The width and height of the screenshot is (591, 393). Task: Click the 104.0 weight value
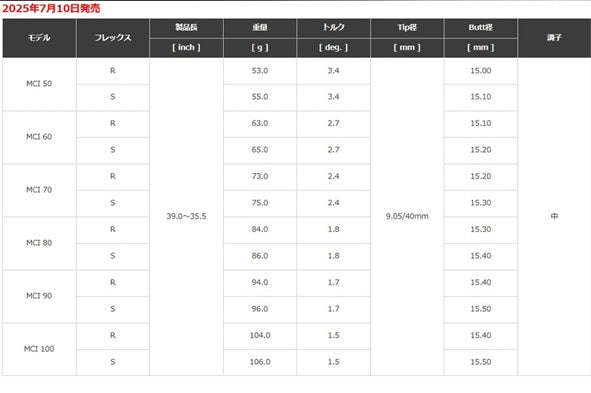pyautogui.click(x=260, y=336)
